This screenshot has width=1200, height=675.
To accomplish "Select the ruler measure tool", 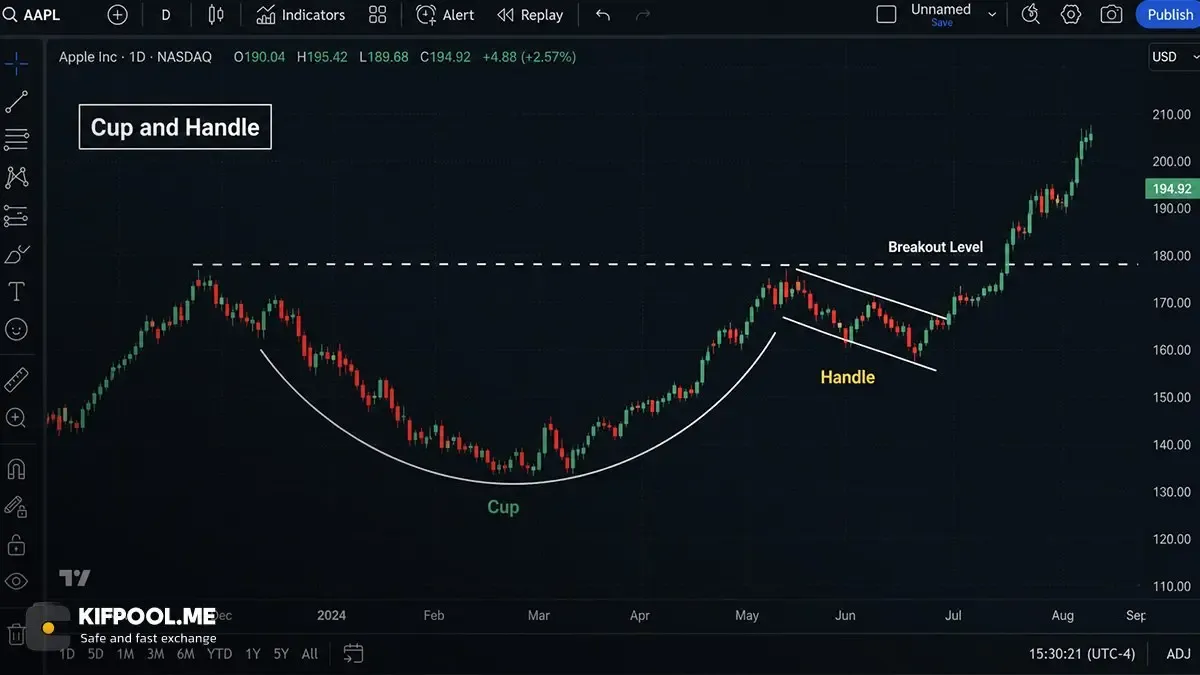I will (16, 380).
